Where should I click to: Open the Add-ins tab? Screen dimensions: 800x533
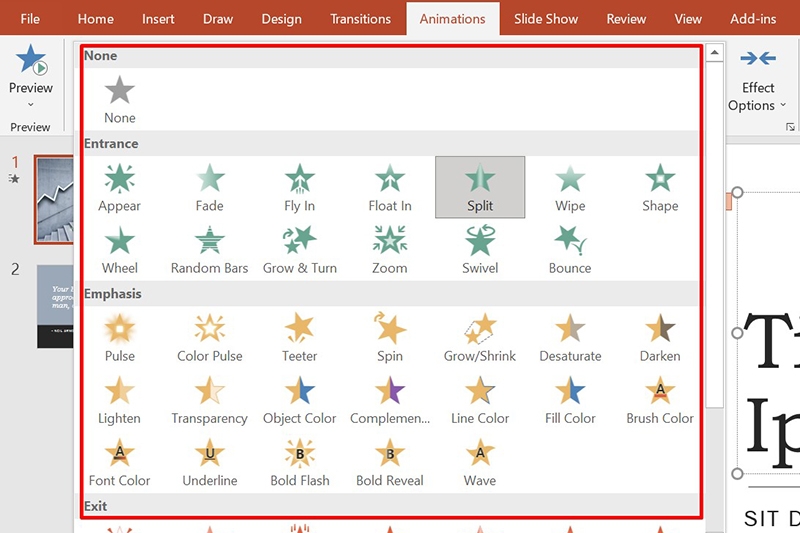[x=753, y=19]
